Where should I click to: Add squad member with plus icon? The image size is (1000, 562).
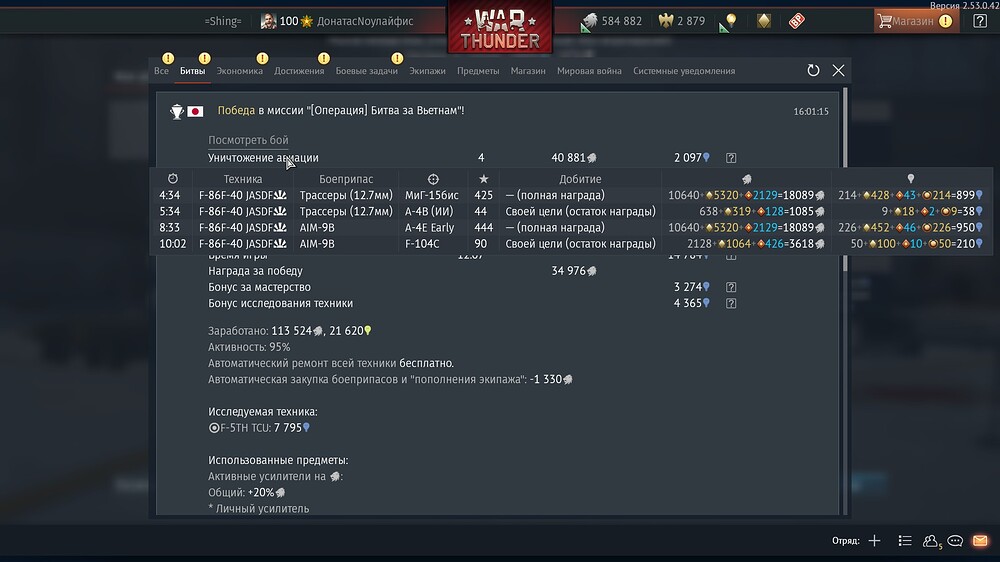(x=874, y=541)
